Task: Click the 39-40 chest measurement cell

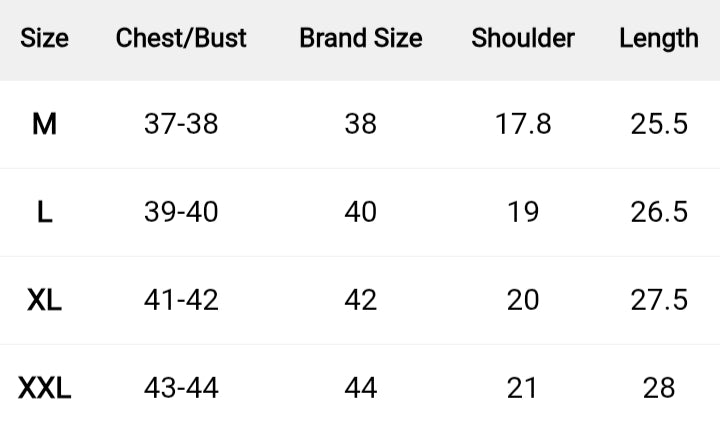Action: pos(181,212)
